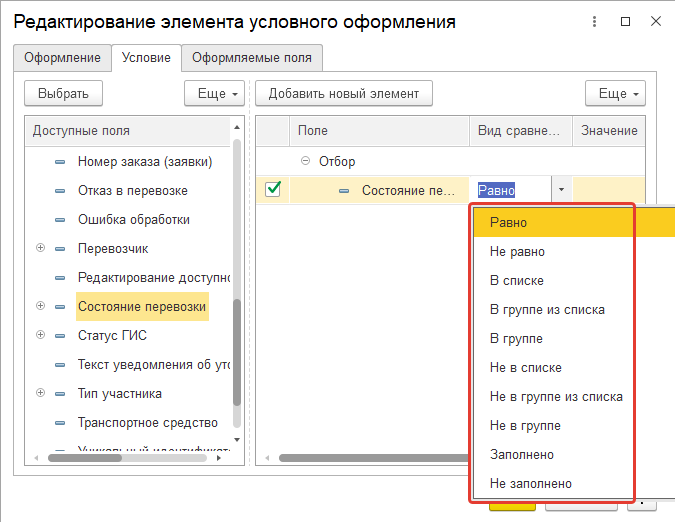Select Тип участника field
Screen dimensions: 675x522
tap(120, 394)
